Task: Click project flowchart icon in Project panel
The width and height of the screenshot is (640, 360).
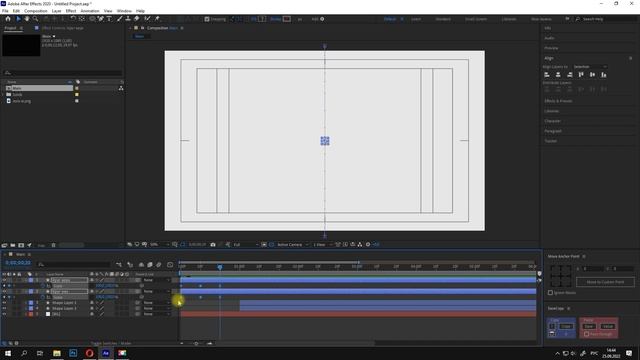Action: 121,88
